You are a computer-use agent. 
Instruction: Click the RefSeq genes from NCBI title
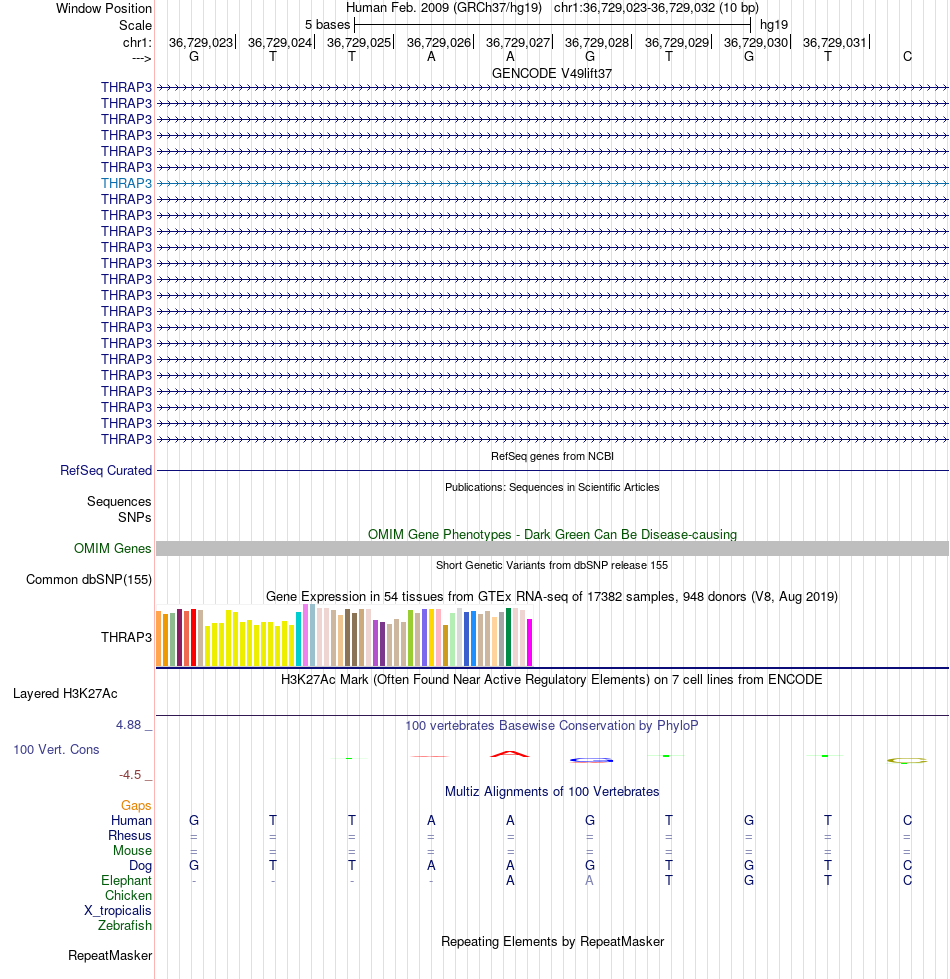tap(552, 456)
